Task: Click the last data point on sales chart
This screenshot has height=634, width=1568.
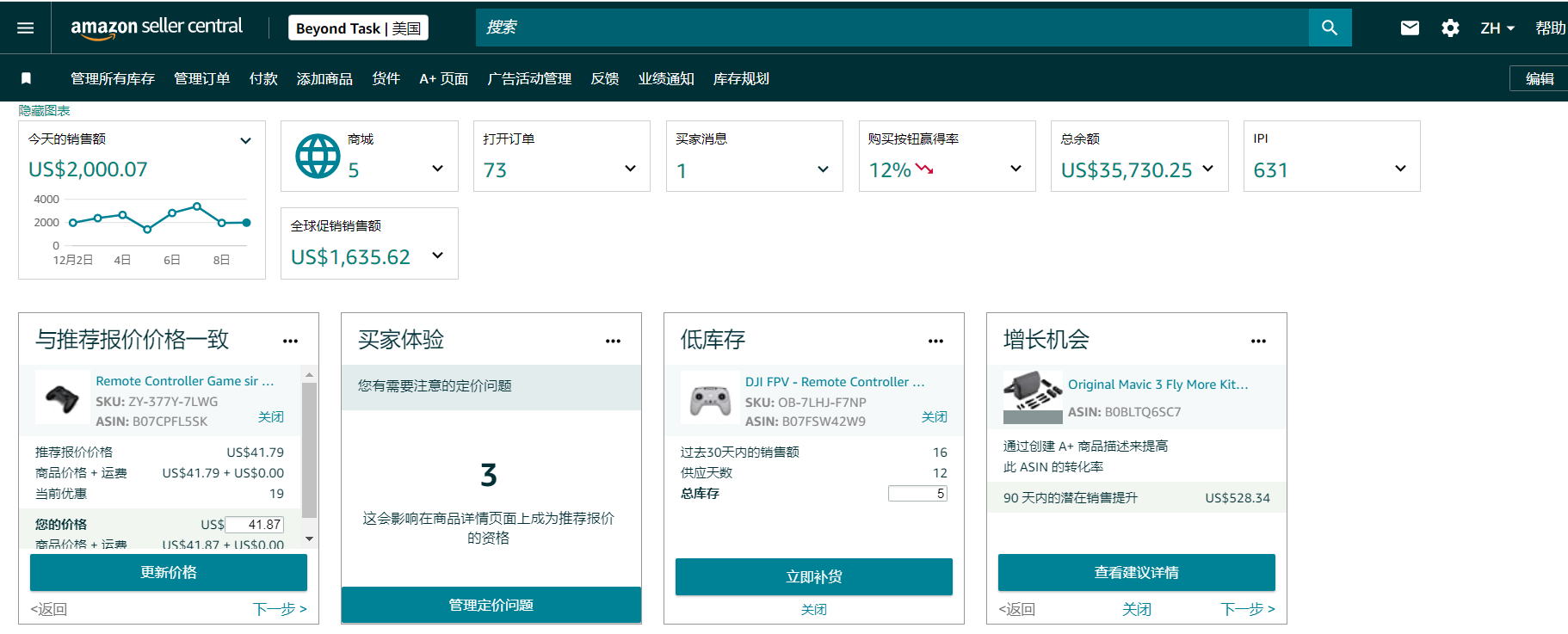Action: click(247, 223)
